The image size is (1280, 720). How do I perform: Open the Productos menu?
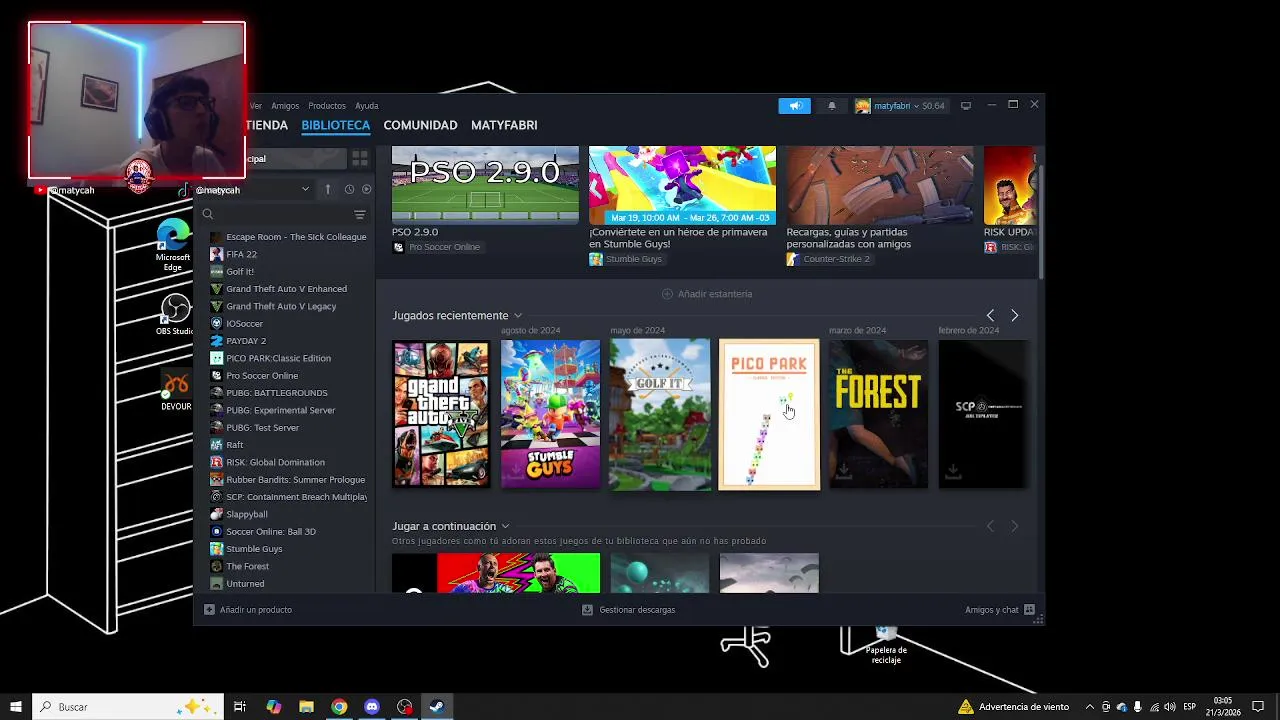pyautogui.click(x=327, y=106)
